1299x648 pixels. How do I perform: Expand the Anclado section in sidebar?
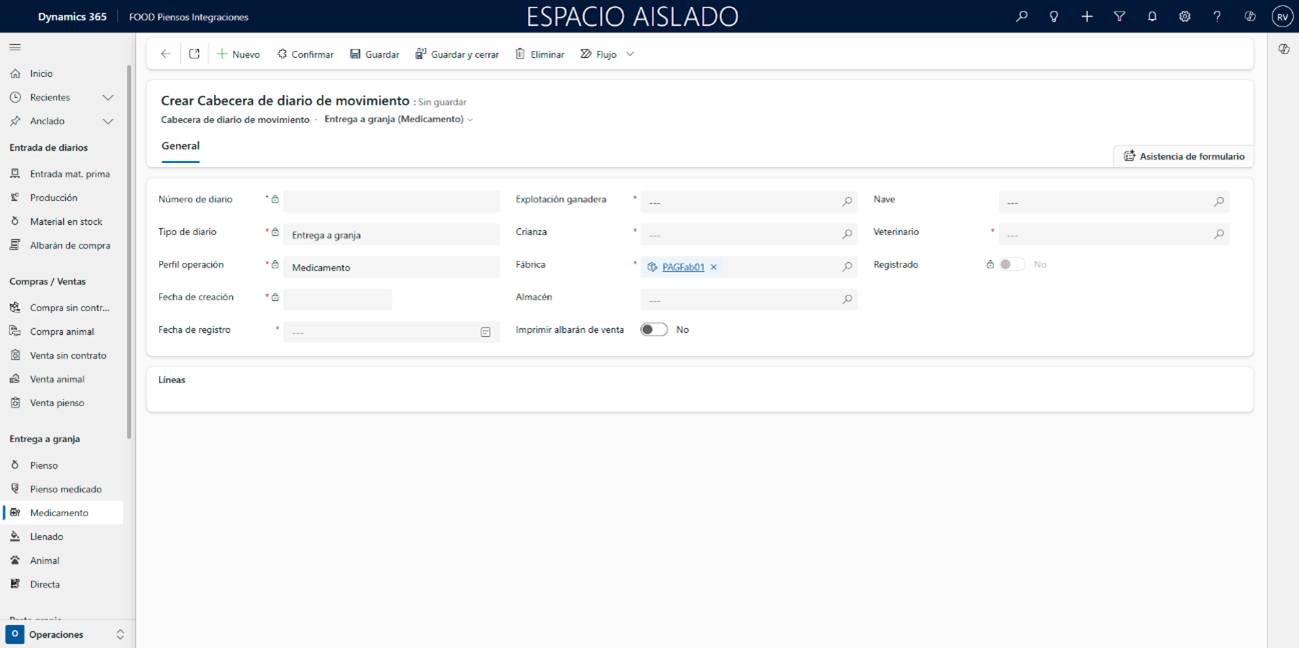click(108, 121)
